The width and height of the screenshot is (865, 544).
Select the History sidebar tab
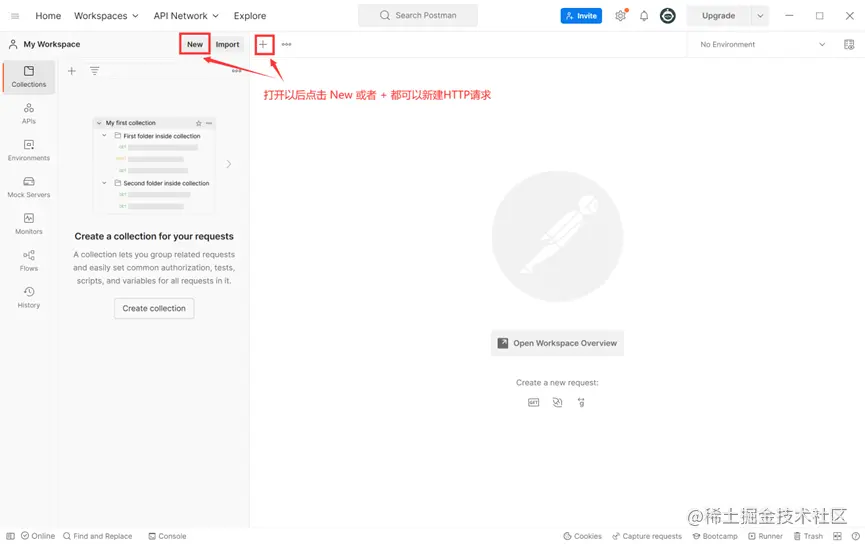click(29, 297)
